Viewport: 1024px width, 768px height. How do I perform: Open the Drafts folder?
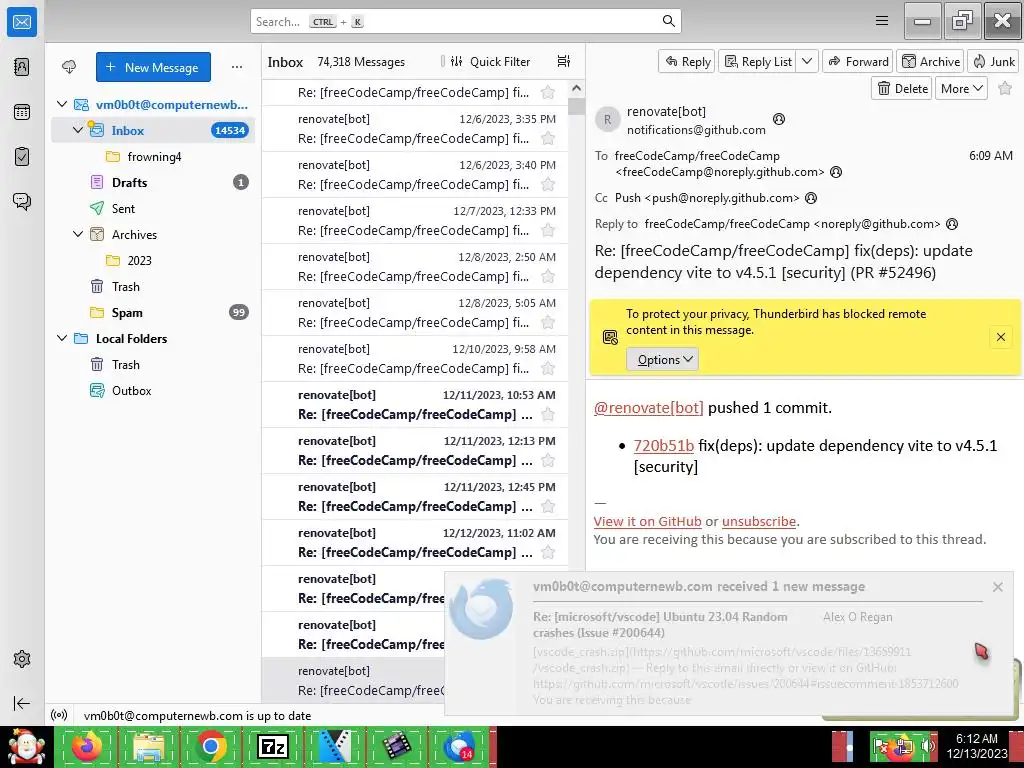[153, 182]
